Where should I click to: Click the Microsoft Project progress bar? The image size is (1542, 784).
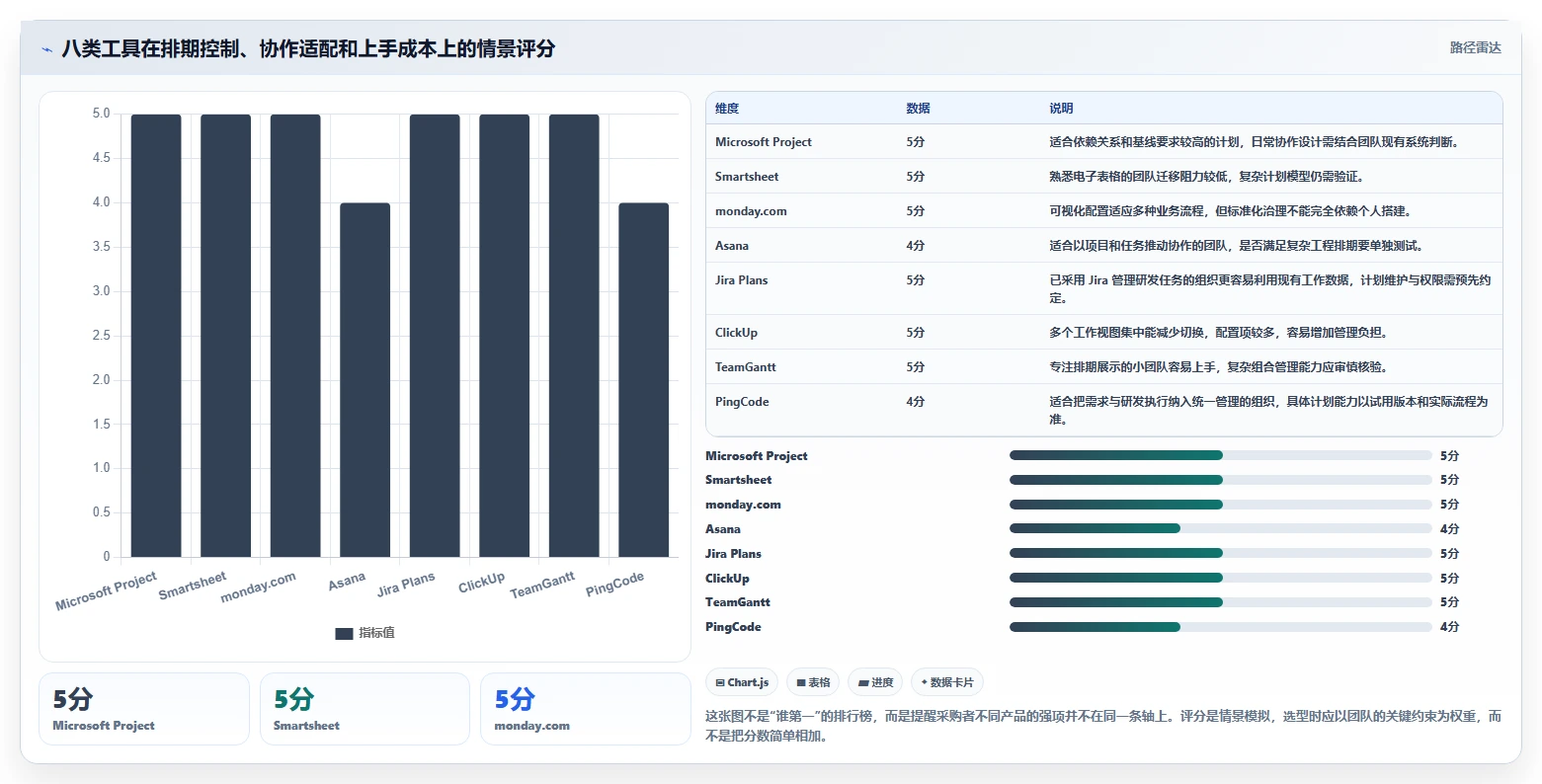pyautogui.click(x=1220, y=455)
